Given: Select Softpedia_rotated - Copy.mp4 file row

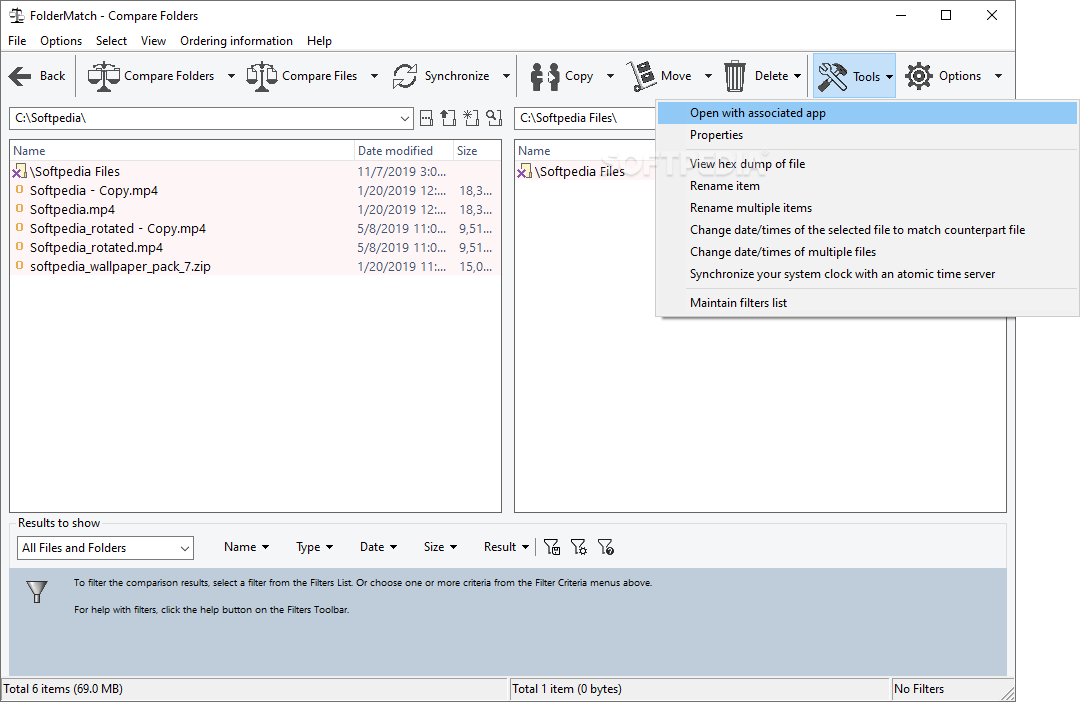Looking at the screenshot, I should point(256,228).
